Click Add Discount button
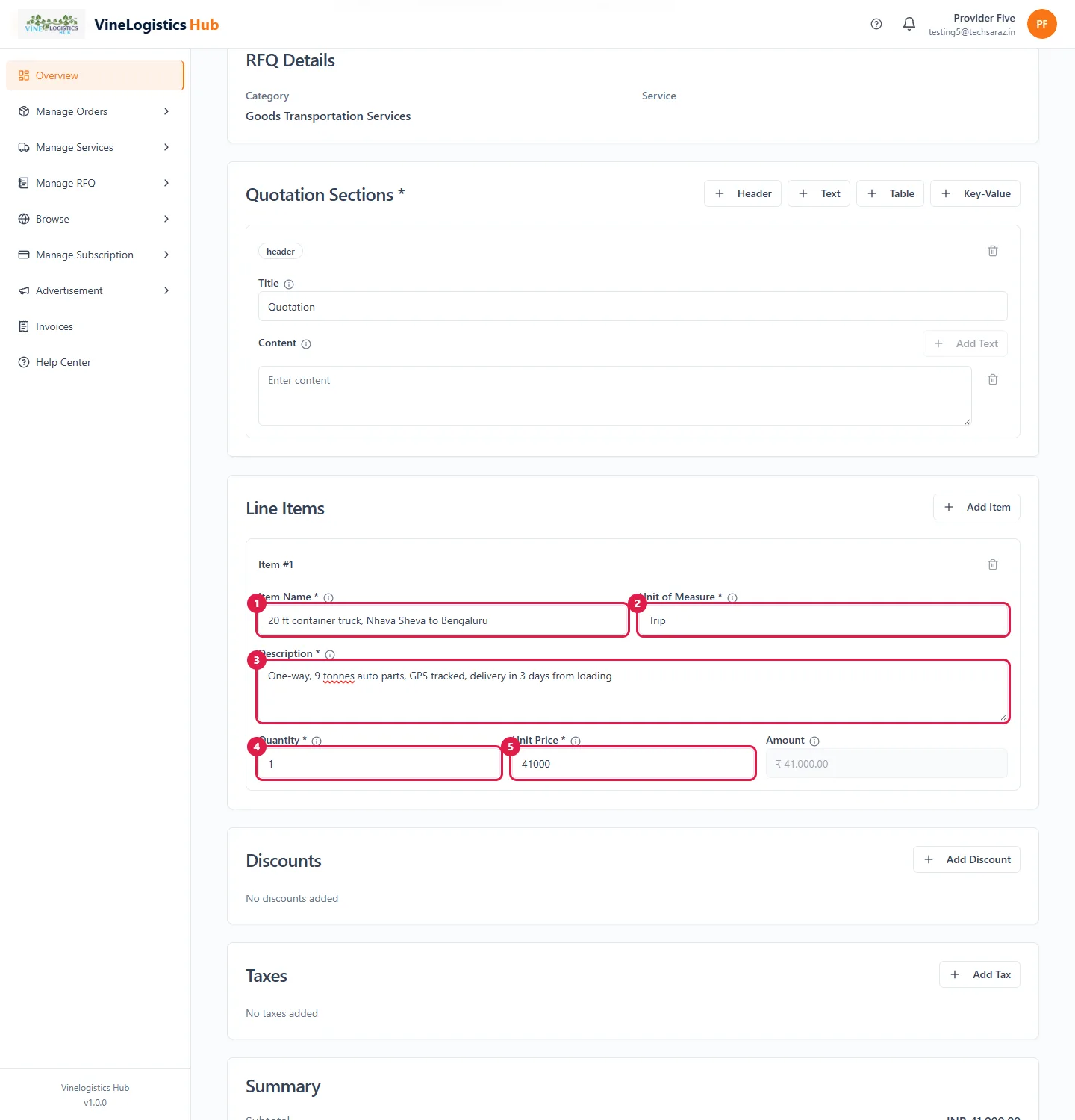The height and width of the screenshot is (1120, 1075). point(967,859)
